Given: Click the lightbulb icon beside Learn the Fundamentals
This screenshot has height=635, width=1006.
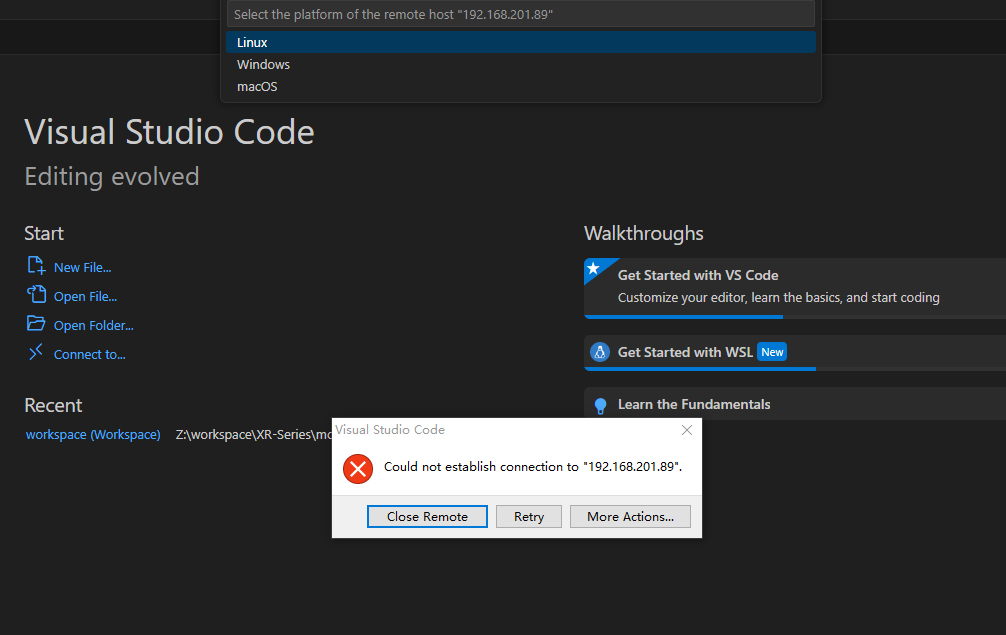Looking at the screenshot, I should click(601, 406).
